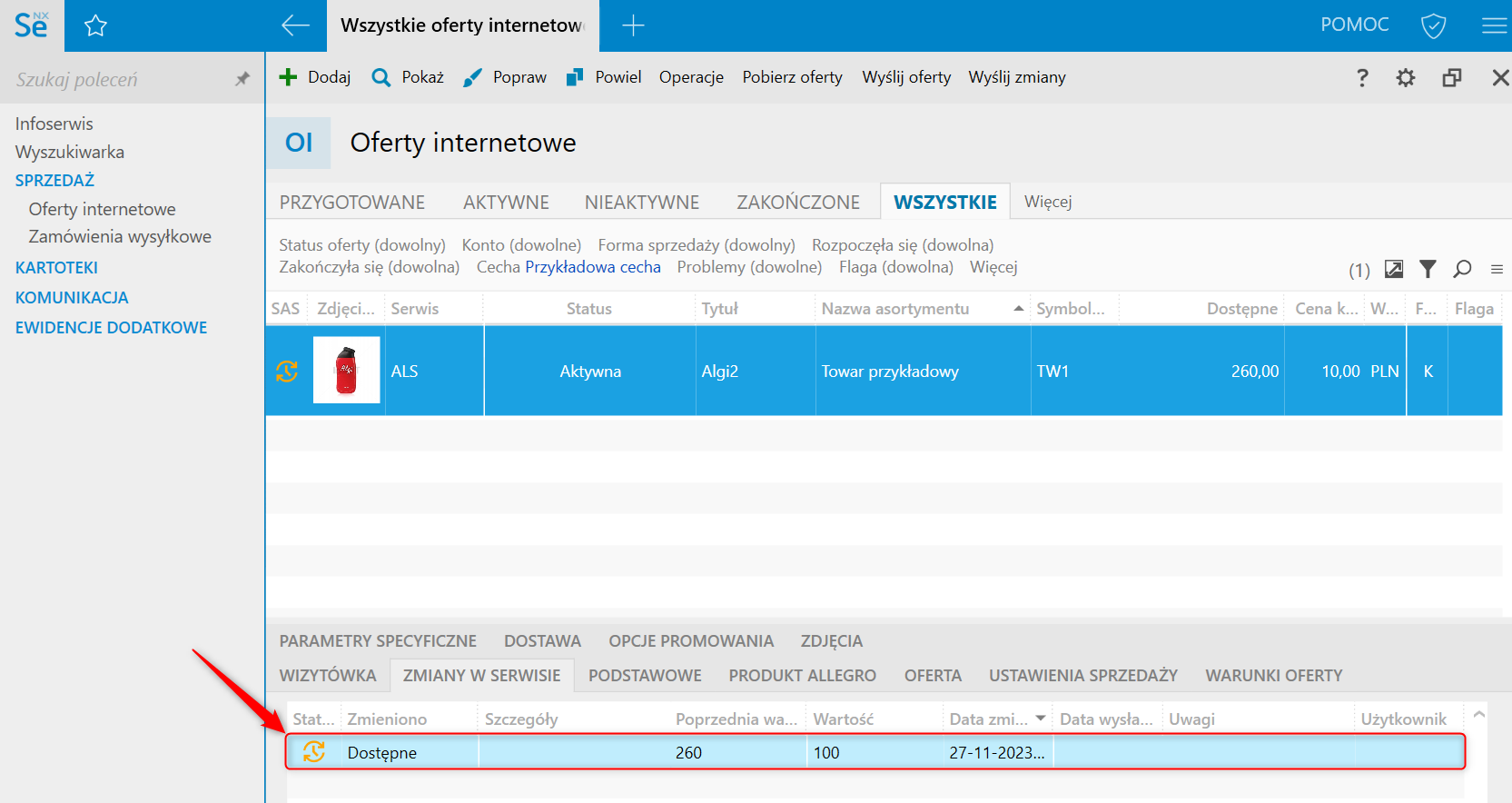Click the red bottle product thumbnail
This screenshot has width=1512, height=803.
coord(347,370)
